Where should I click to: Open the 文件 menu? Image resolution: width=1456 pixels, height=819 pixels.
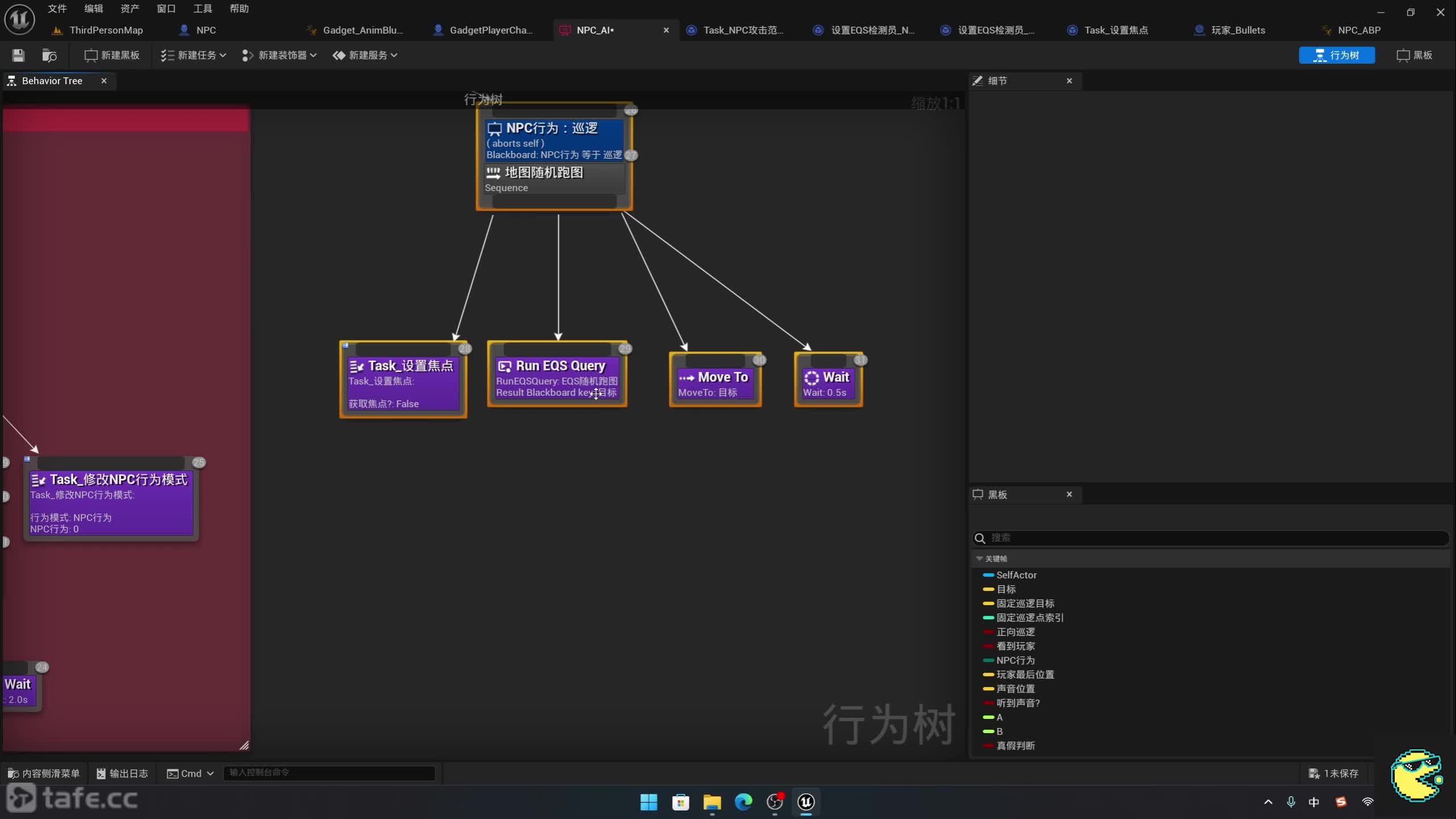coord(57,9)
